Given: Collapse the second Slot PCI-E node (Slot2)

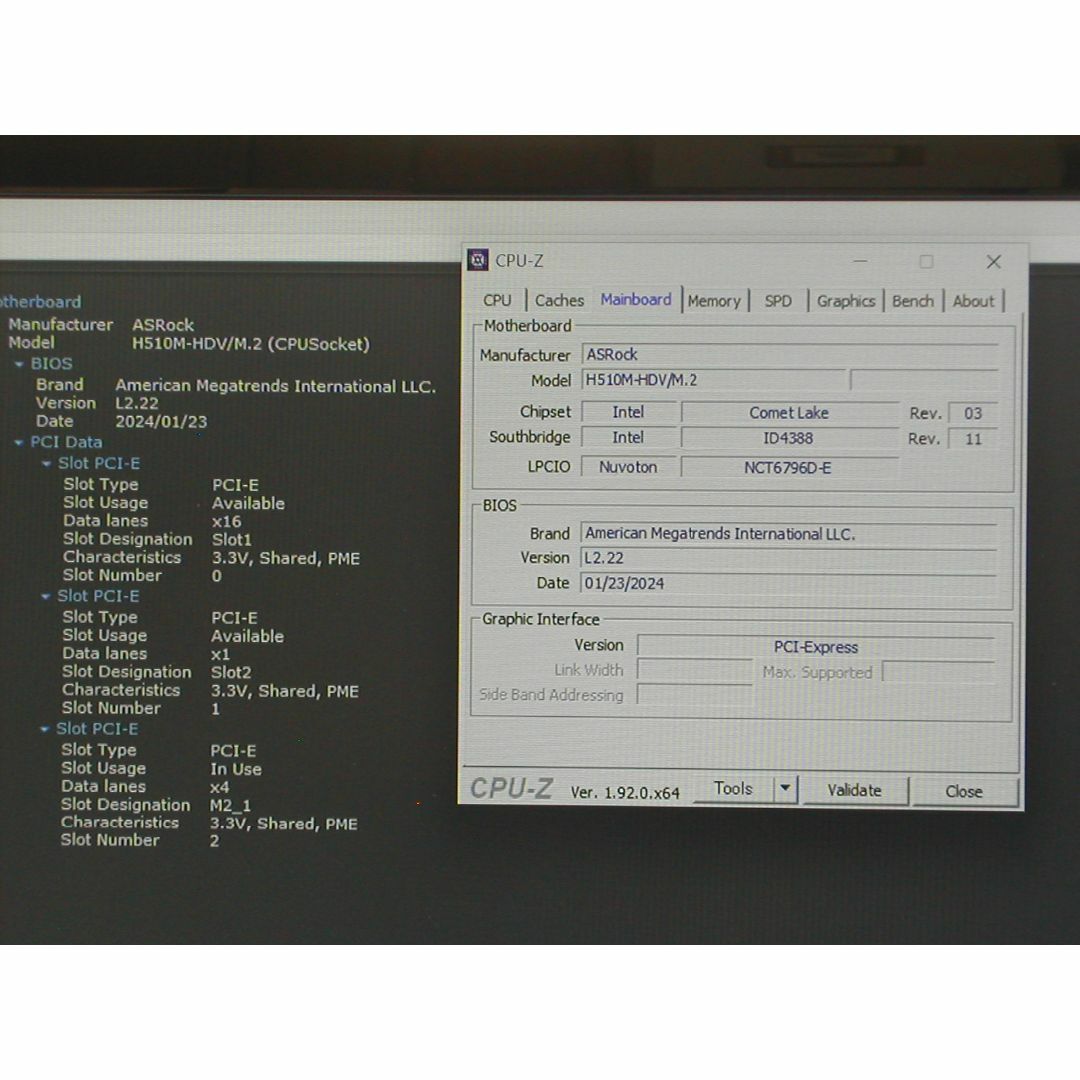Looking at the screenshot, I should point(45,596).
